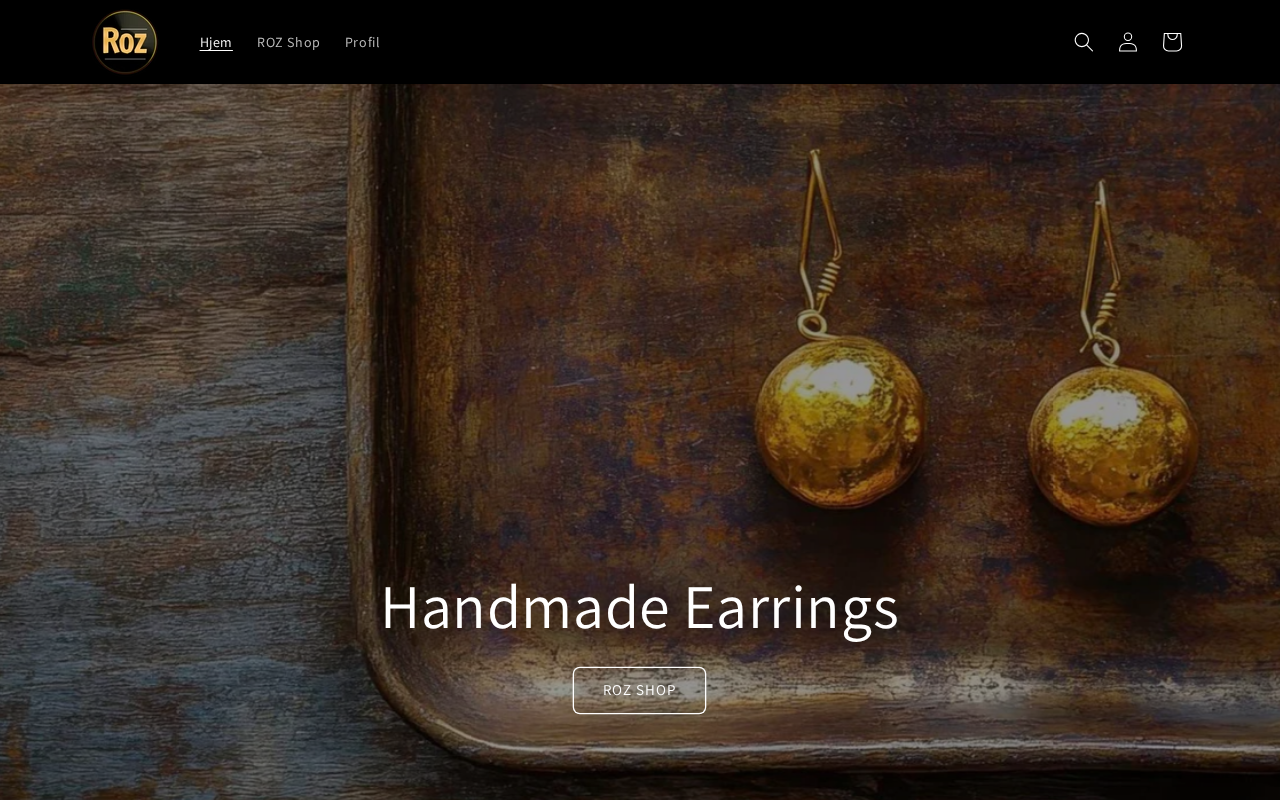Click the outlined ROZ SHOP button
The height and width of the screenshot is (800, 1280).
pos(639,690)
